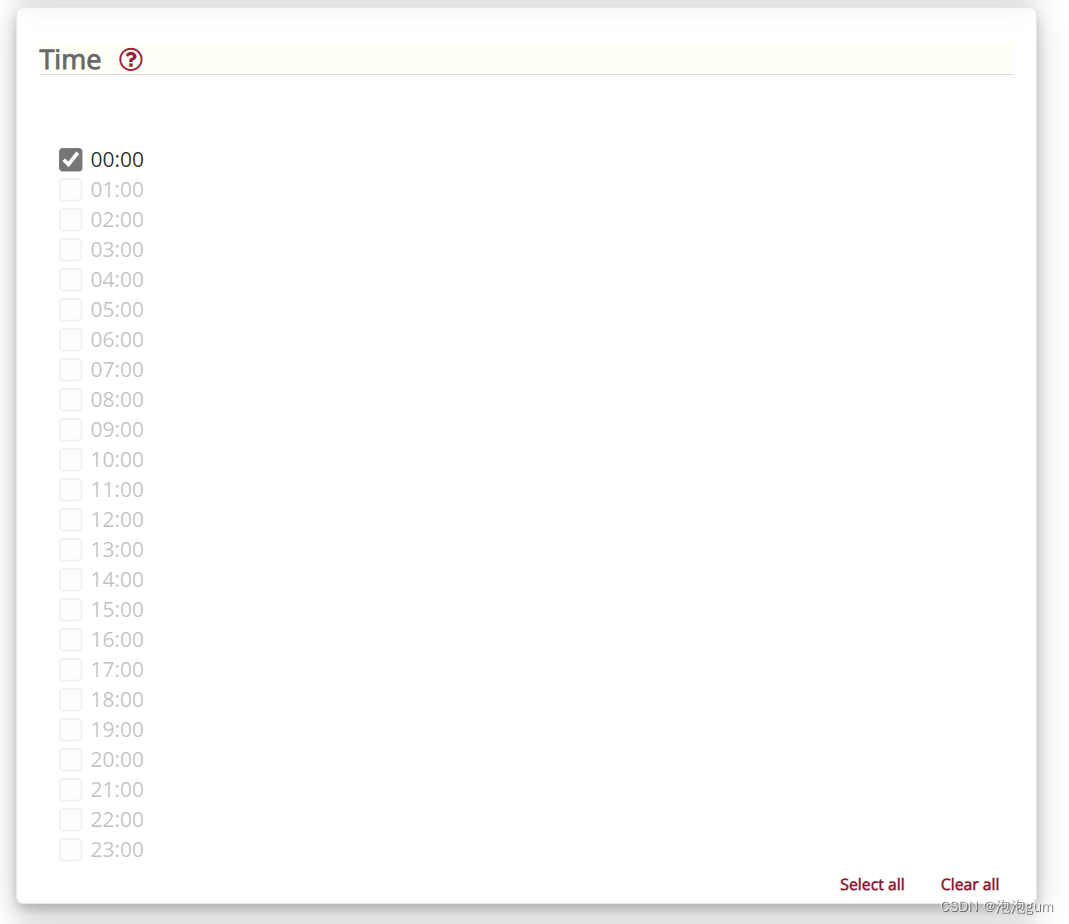Click the Select all link
The height and width of the screenshot is (924, 1069).
[872, 884]
